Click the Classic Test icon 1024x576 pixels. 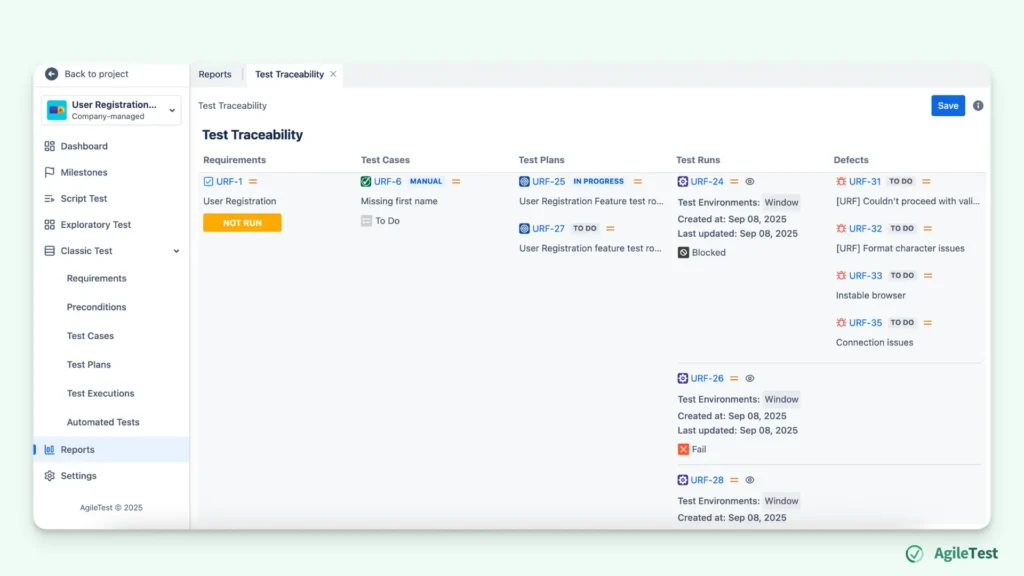[50, 251]
